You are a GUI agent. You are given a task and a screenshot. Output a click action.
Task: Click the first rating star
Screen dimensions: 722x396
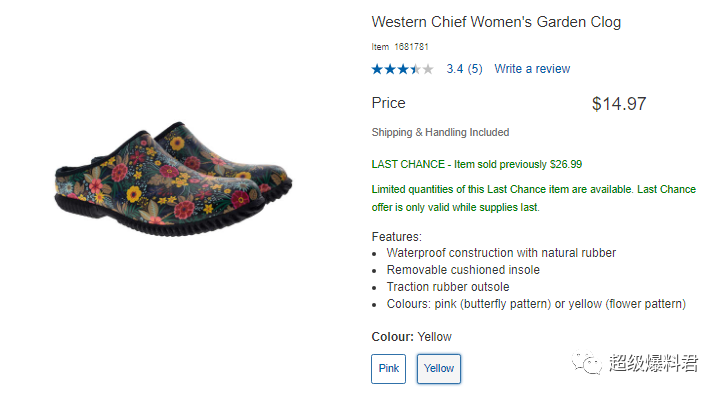pos(377,69)
